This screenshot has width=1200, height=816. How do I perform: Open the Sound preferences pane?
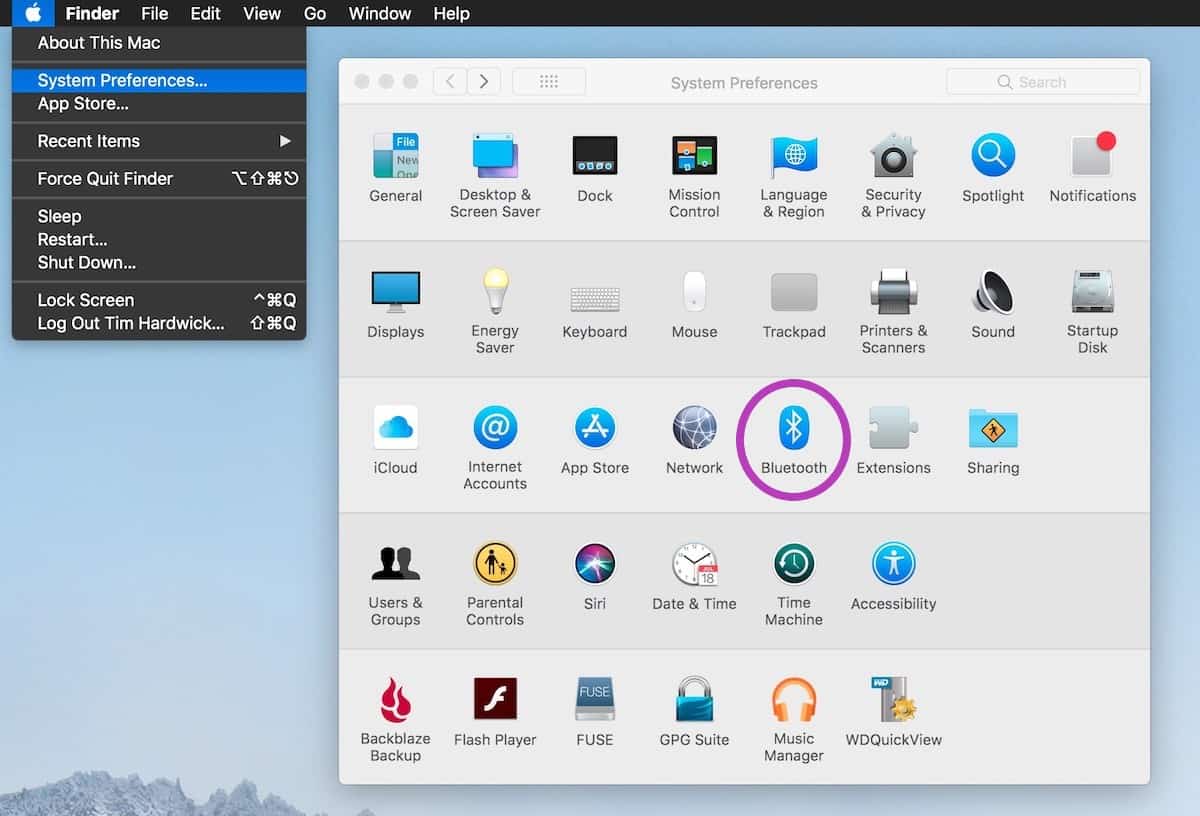pos(993,304)
